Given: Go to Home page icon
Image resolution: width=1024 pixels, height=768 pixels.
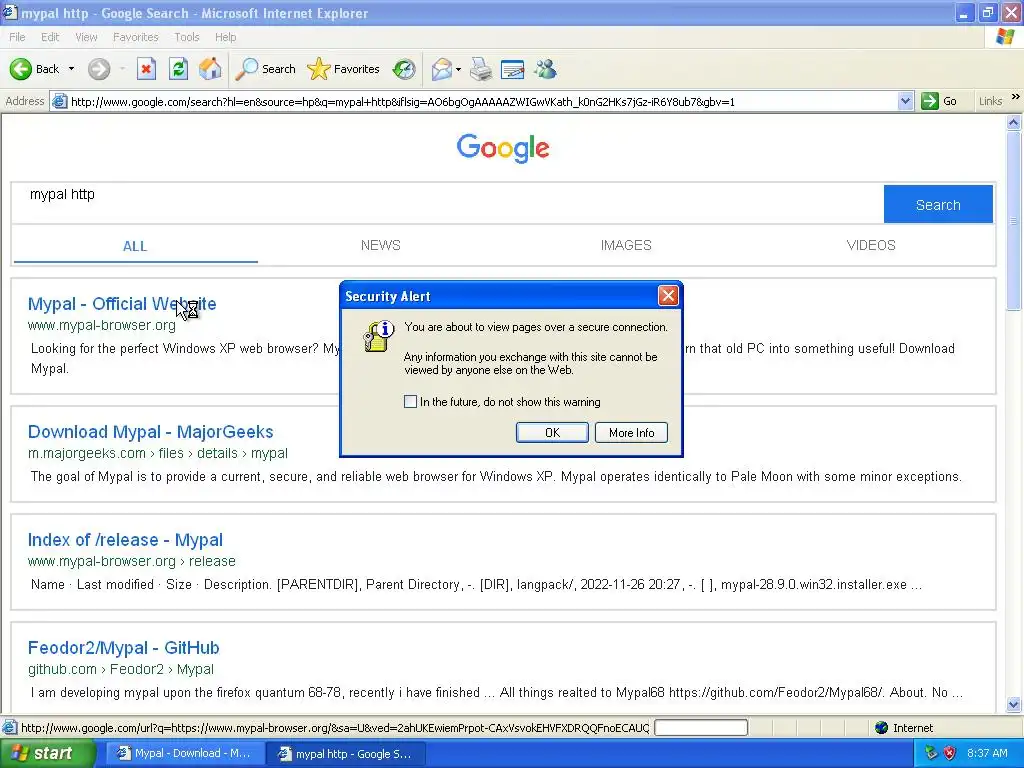Looking at the screenshot, I should pos(210,69).
